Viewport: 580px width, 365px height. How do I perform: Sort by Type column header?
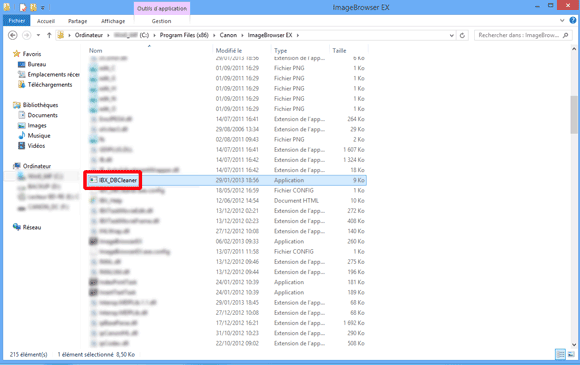tap(280, 51)
